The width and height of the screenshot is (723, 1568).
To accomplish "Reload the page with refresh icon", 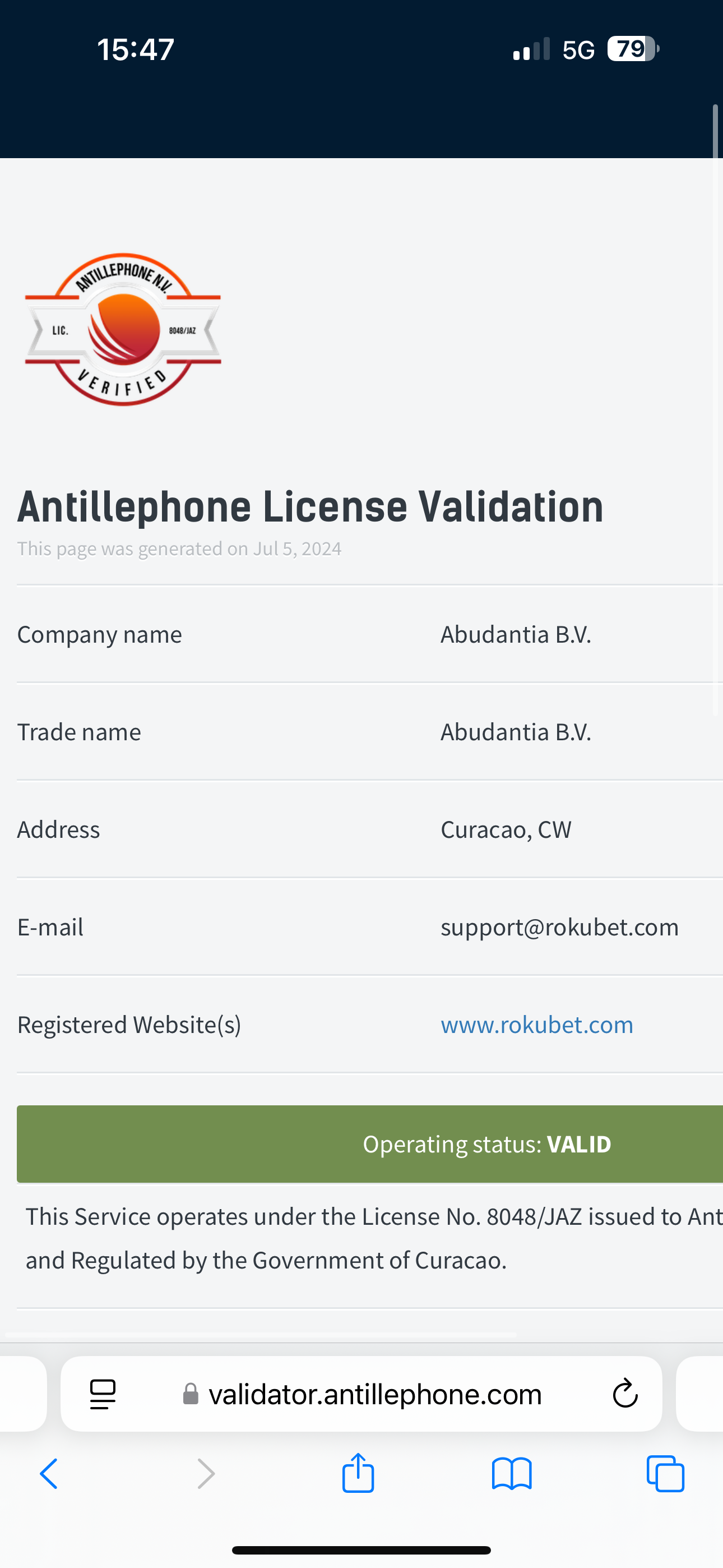I will 625,1393.
